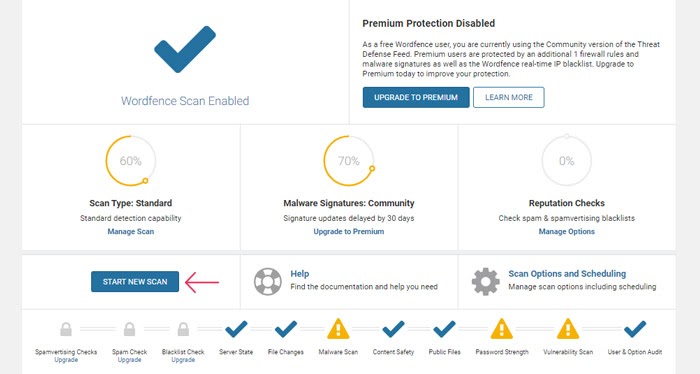Viewport: 700px width, 374px height.
Task: Click the Spamvertising Checks padlock icon
Action: (66, 329)
